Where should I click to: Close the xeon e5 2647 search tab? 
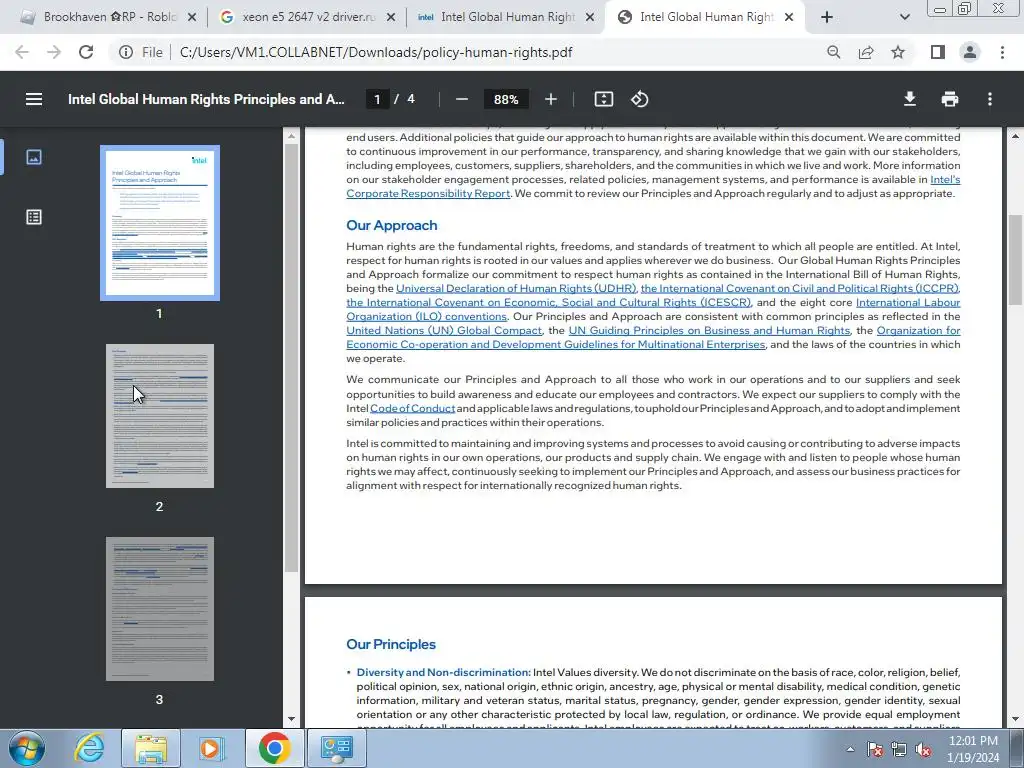pos(391,17)
